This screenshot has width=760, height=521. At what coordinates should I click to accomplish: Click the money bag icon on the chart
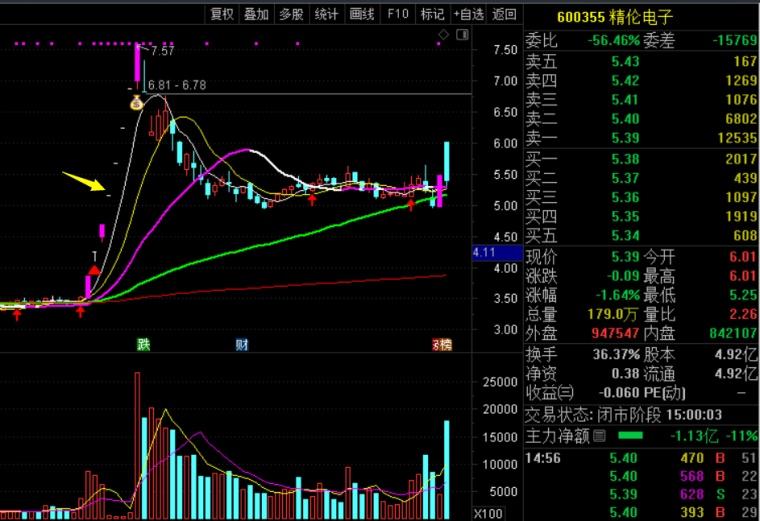tap(137, 101)
